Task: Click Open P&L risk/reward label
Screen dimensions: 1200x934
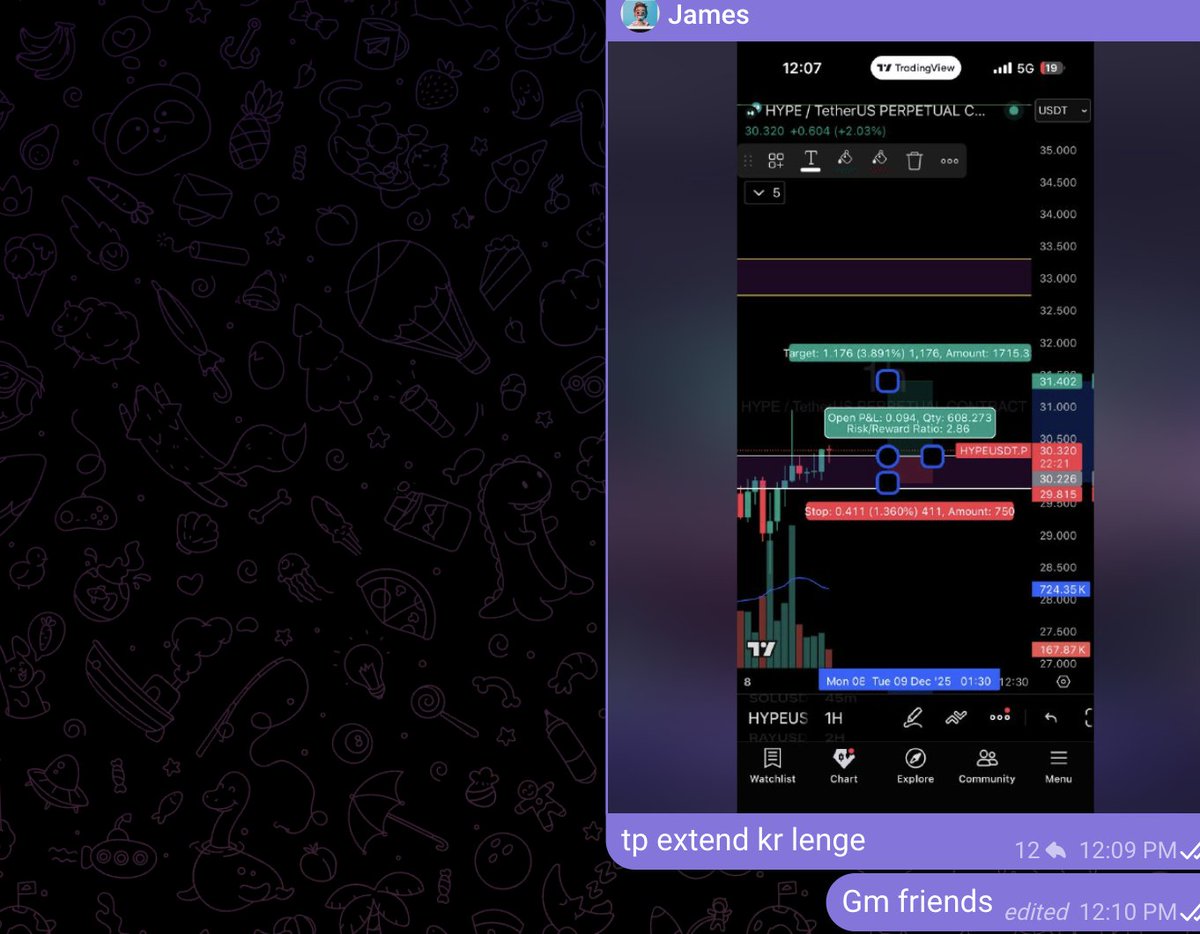Action: click(x=910, y=423)
